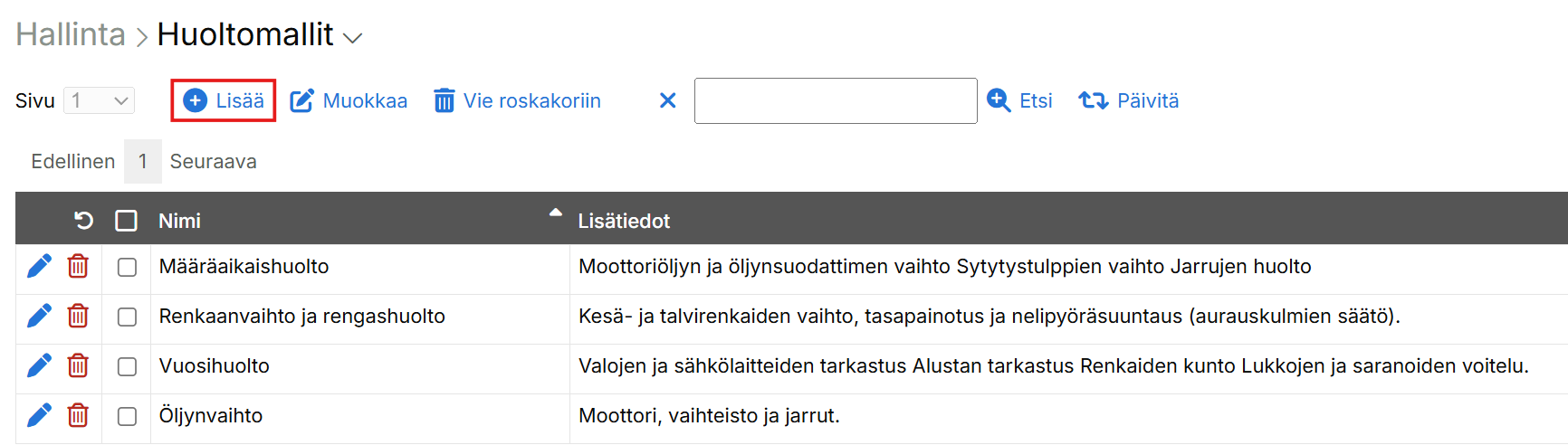Go to Edellinen page

72,162
